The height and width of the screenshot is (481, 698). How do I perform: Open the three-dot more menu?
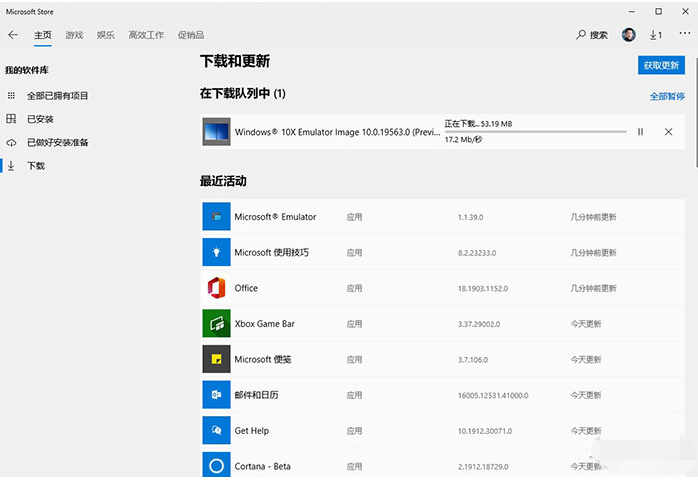coord(685,33)
